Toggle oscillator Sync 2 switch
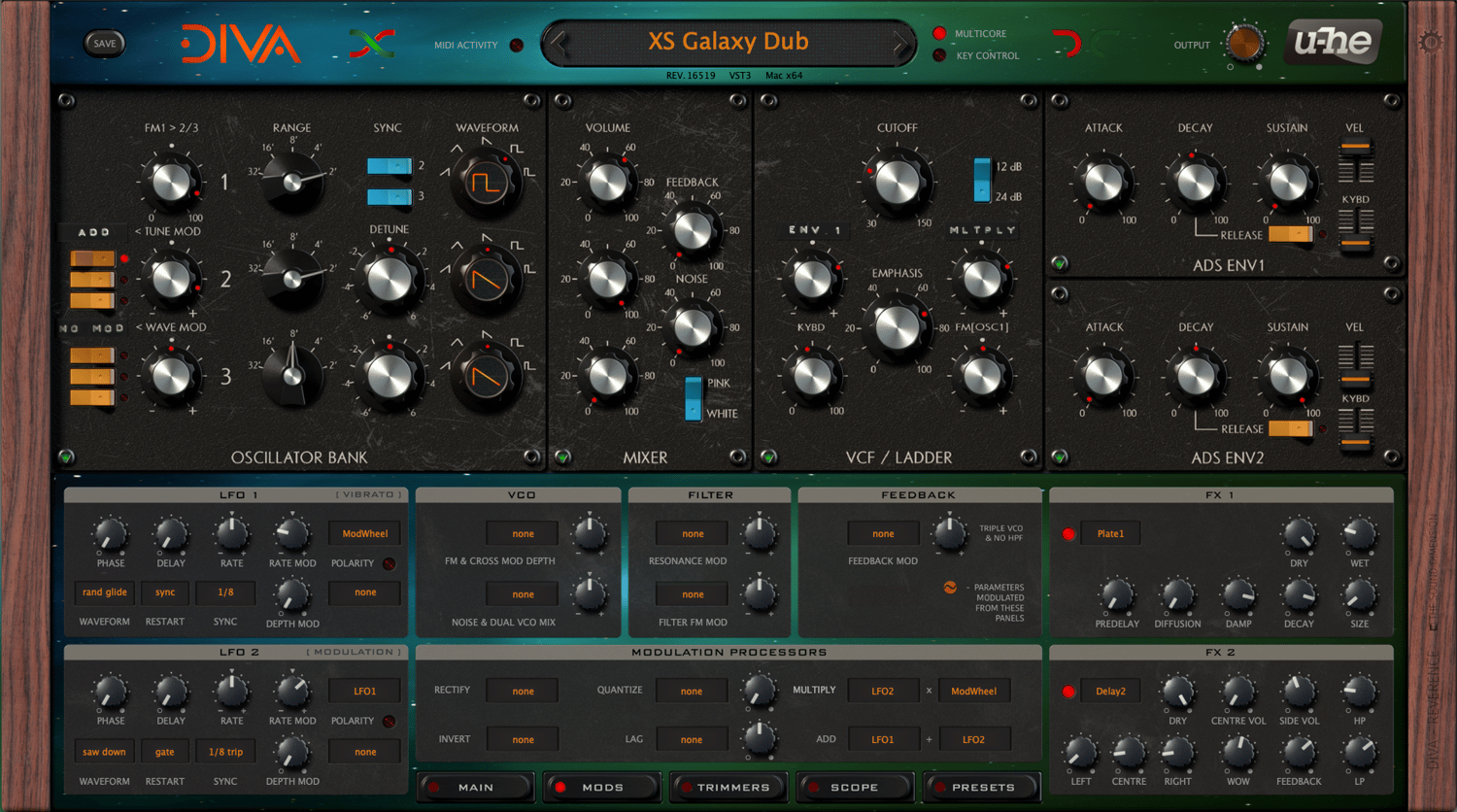The width and height of the screenshot is (1457, 812). (x=390, y=166)
